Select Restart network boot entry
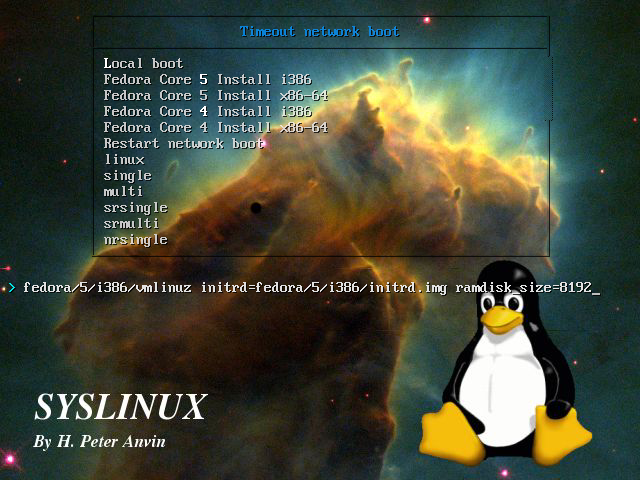Screen dimensions: 640x480 (x=184, y=143)
